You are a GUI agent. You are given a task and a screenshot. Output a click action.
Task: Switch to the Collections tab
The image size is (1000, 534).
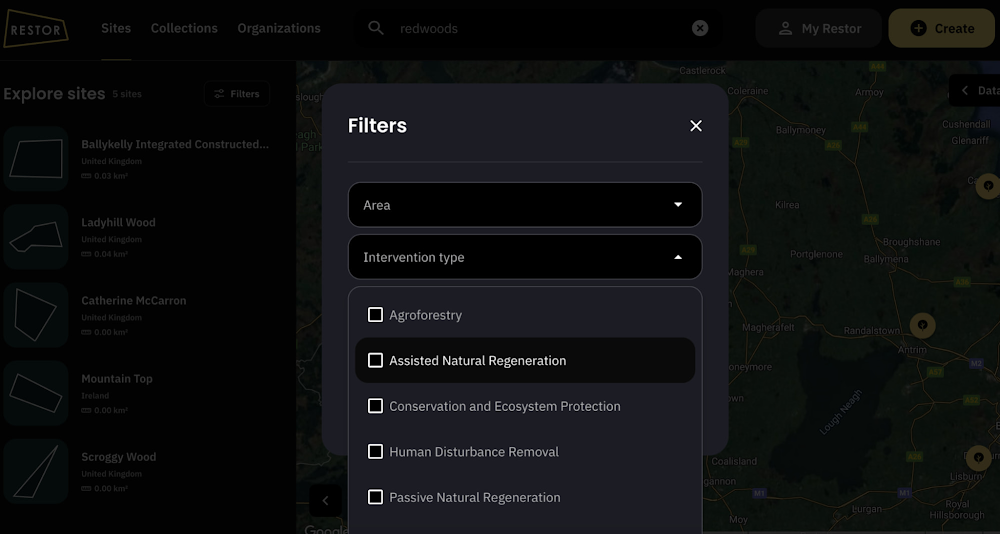click(184, 28)
